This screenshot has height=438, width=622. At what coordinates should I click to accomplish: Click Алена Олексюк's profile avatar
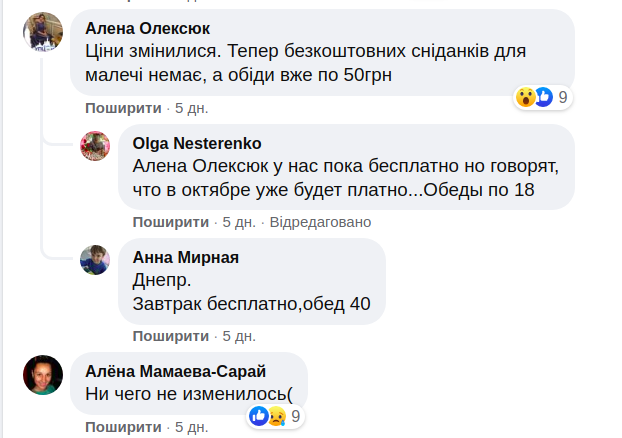[x=43, y=34]
